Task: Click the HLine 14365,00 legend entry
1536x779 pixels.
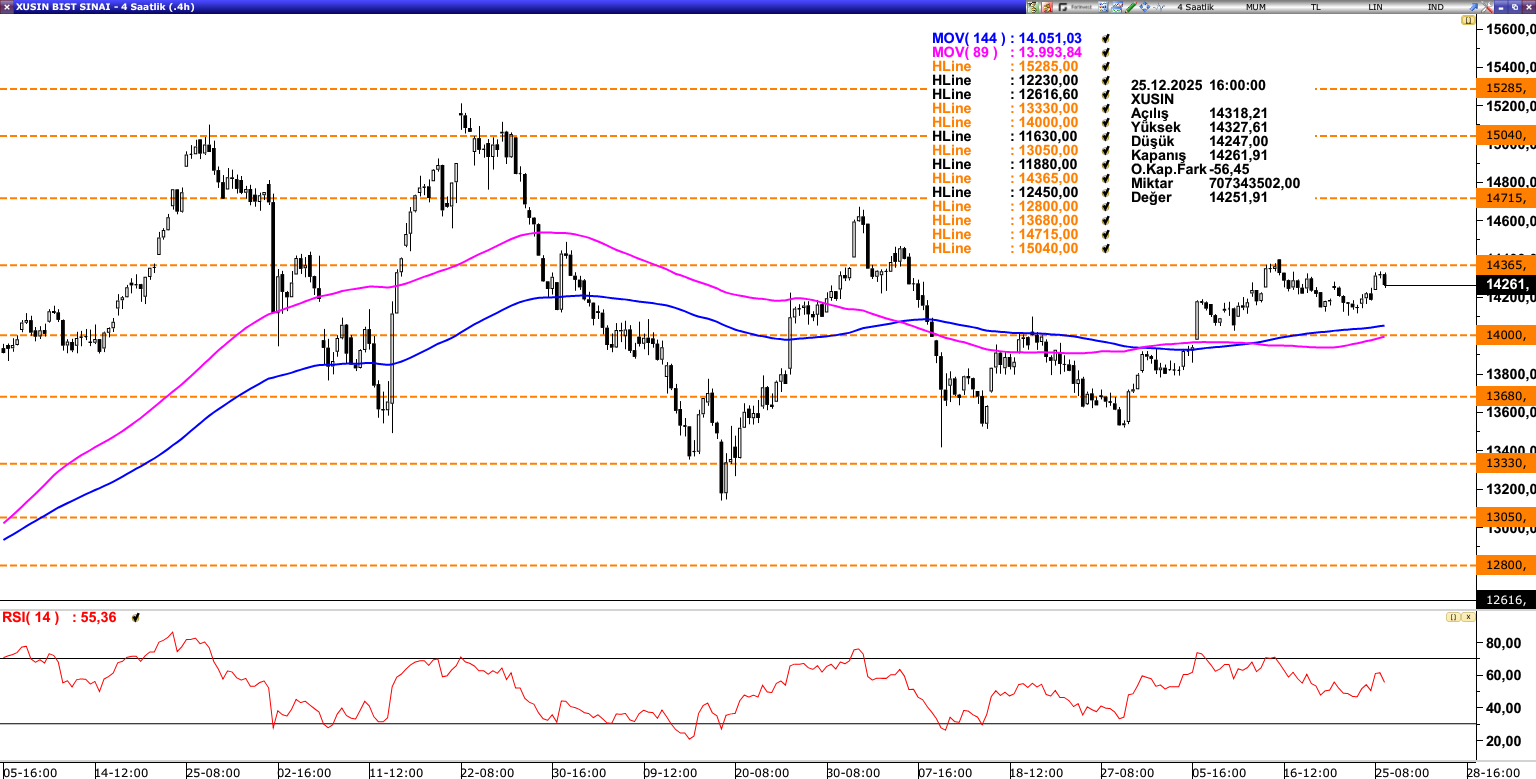Action: 1004,178
